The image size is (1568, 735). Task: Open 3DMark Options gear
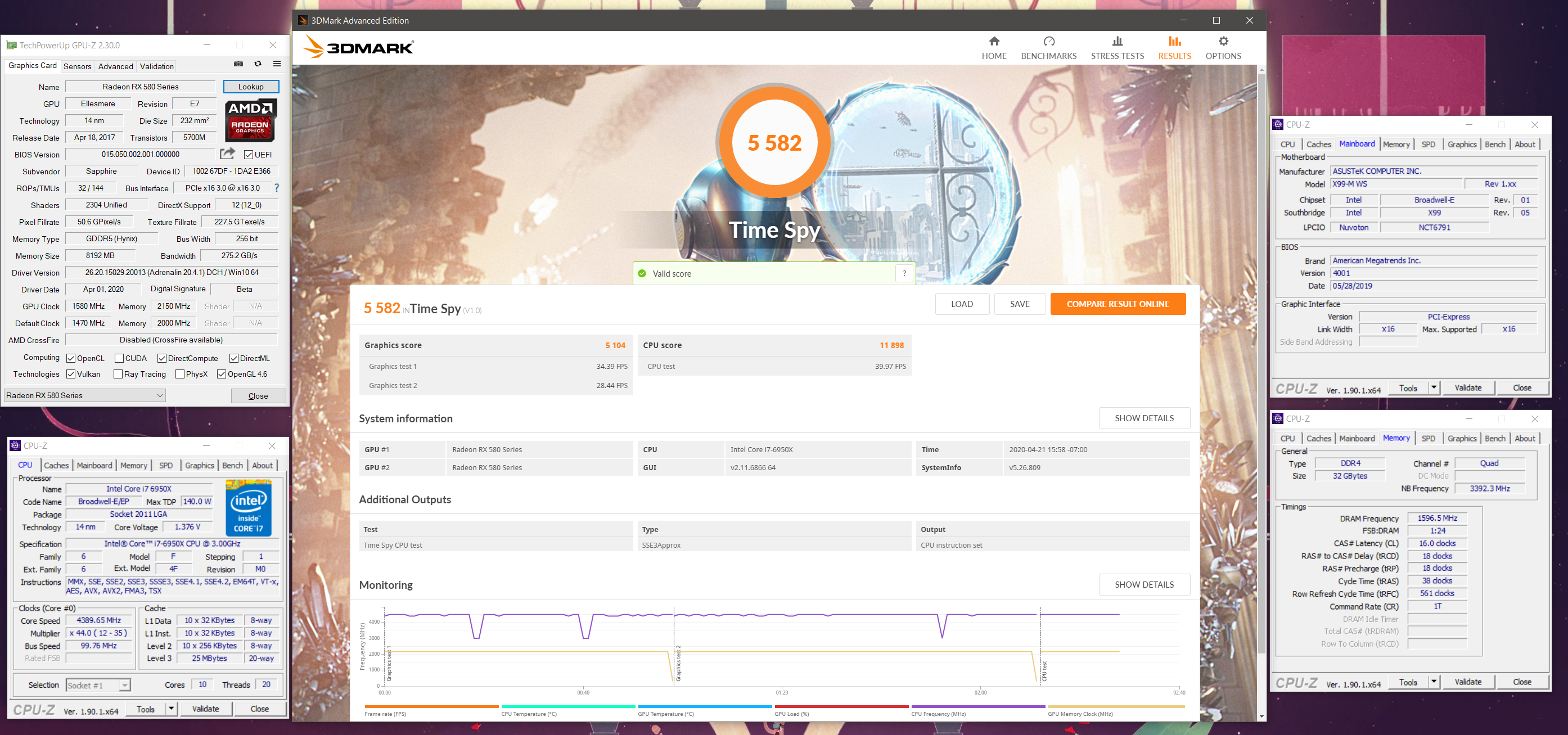click(1223, 48)
